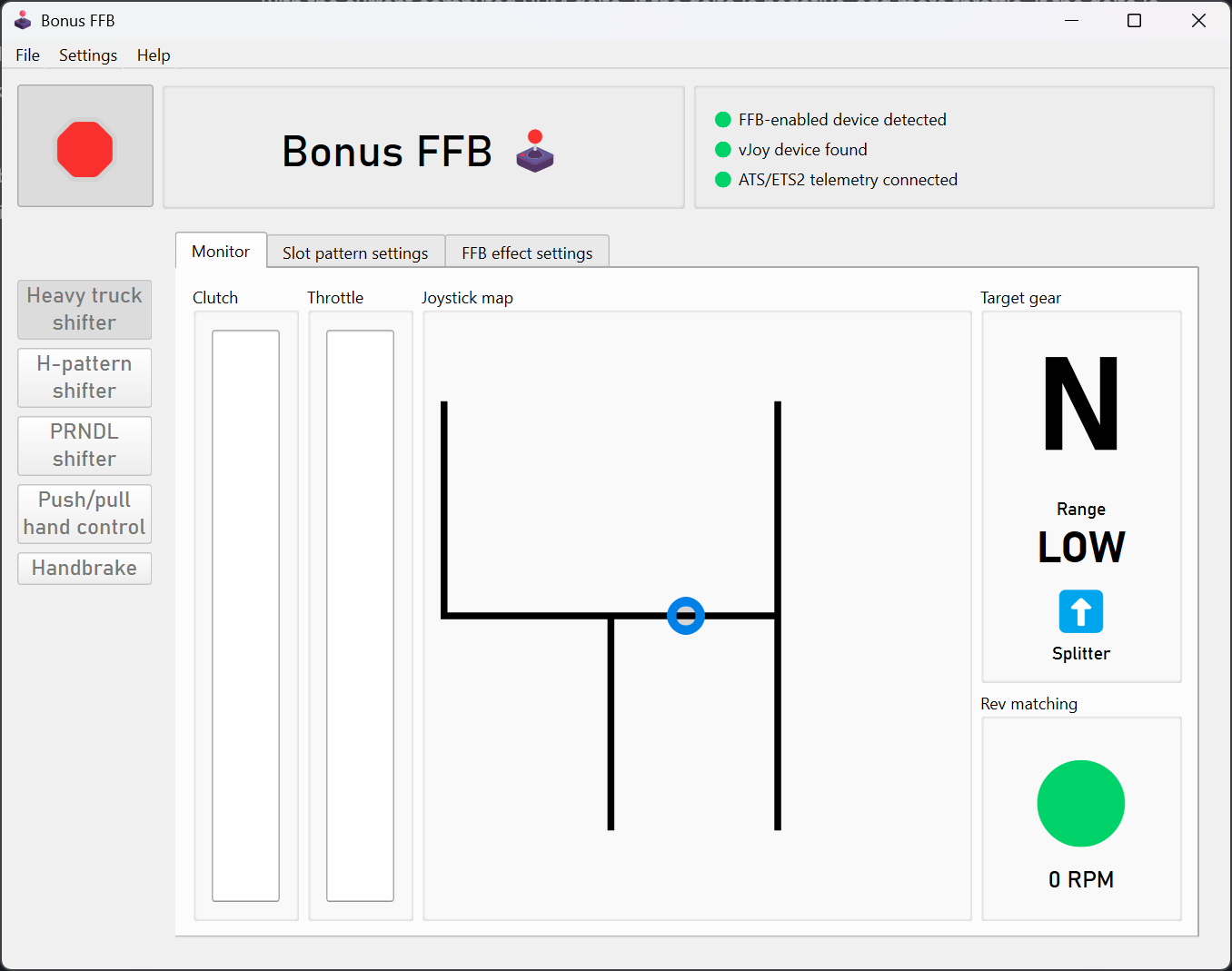Click the target gear N display
This screenshot has width=1232, height=971.
coord(1081,404)
